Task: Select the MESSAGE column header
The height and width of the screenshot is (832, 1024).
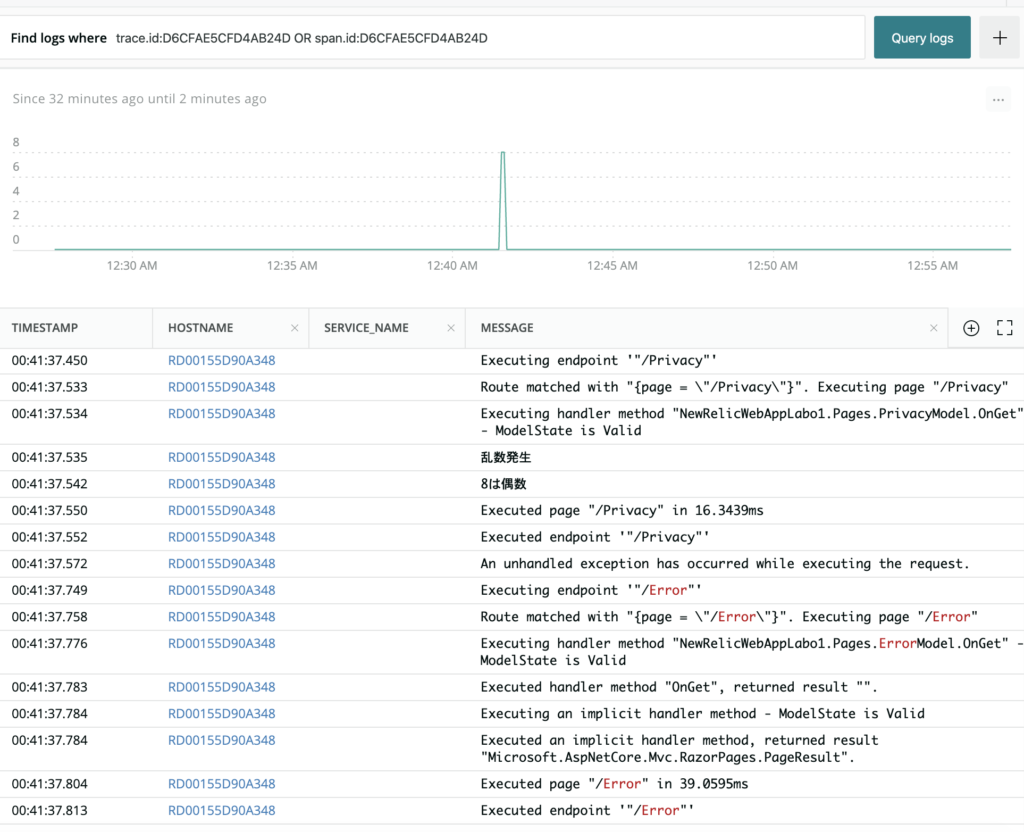Action: coord(507,328)
